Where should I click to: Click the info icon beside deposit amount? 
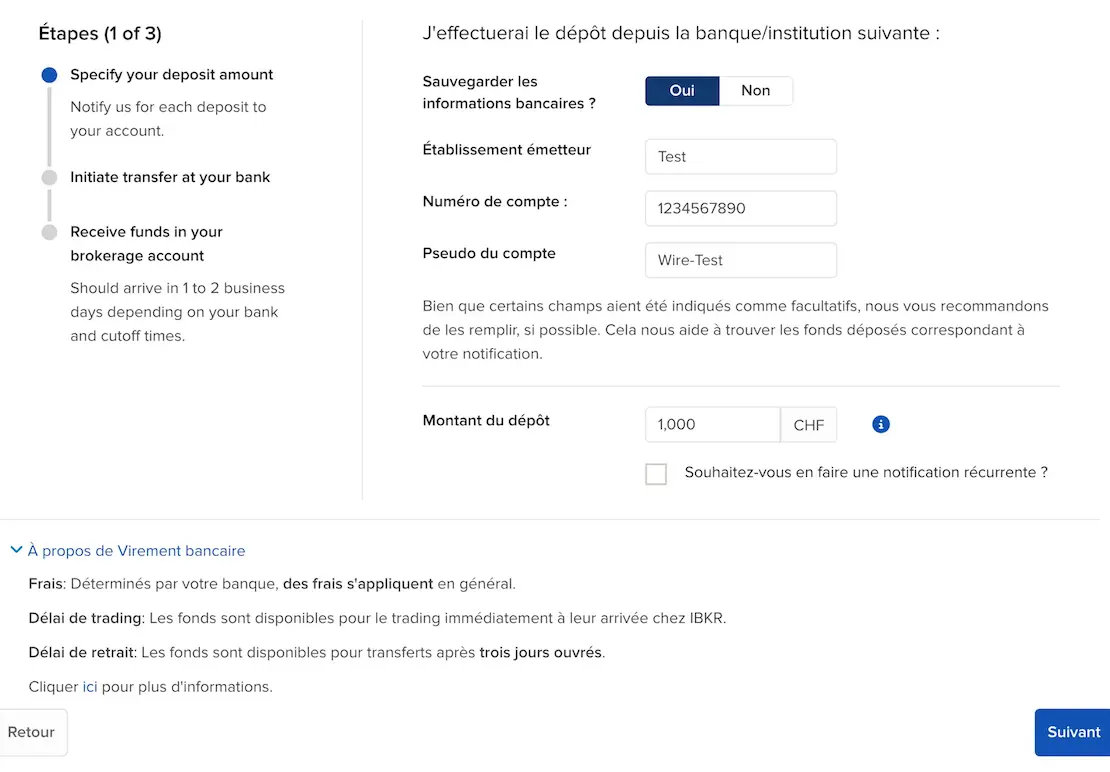[881, 425]
